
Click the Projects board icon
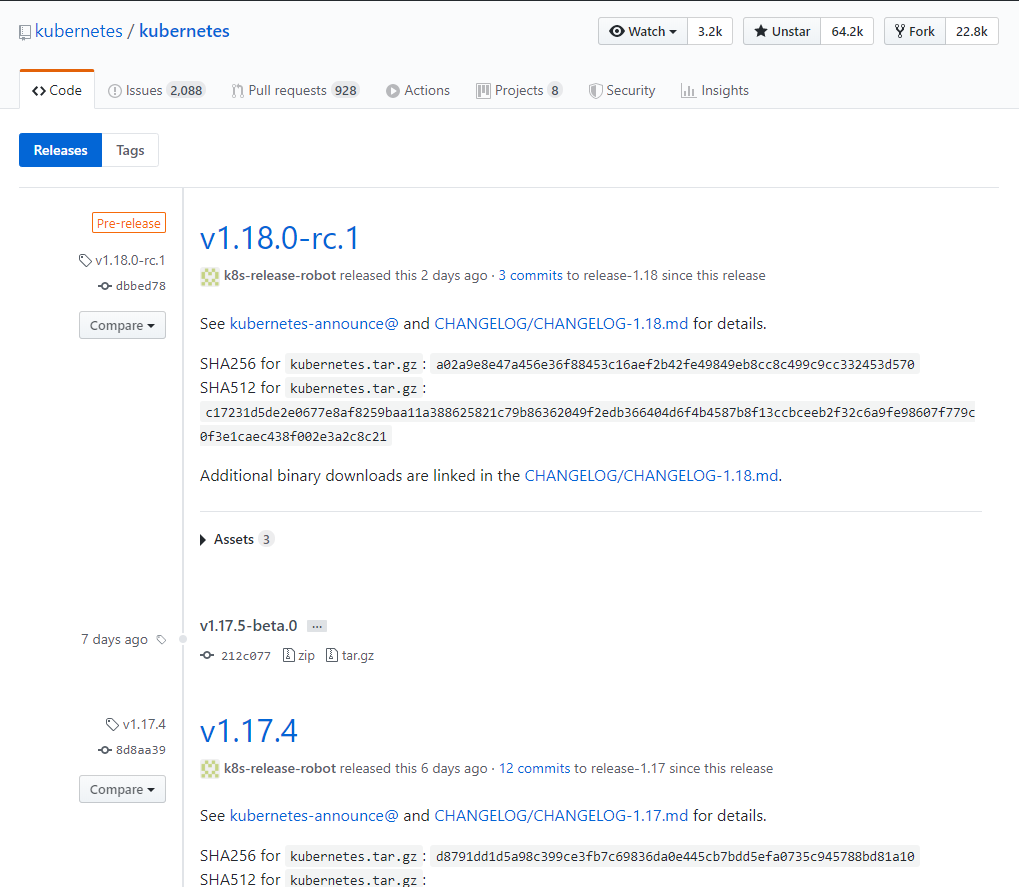(x=483, y=91)
